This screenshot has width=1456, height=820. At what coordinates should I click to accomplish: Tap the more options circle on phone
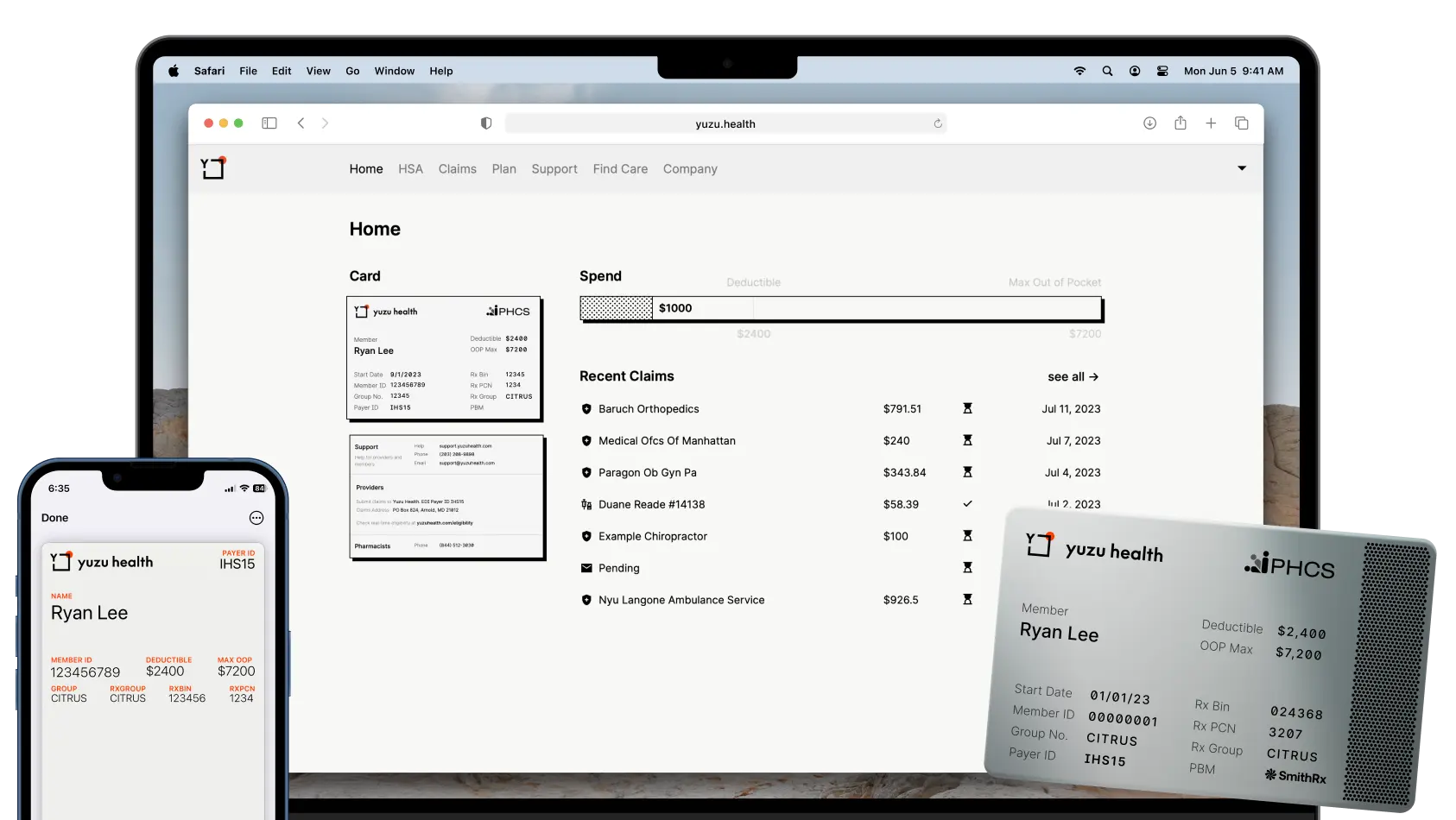pyautogui.click(x=256, y=518)
